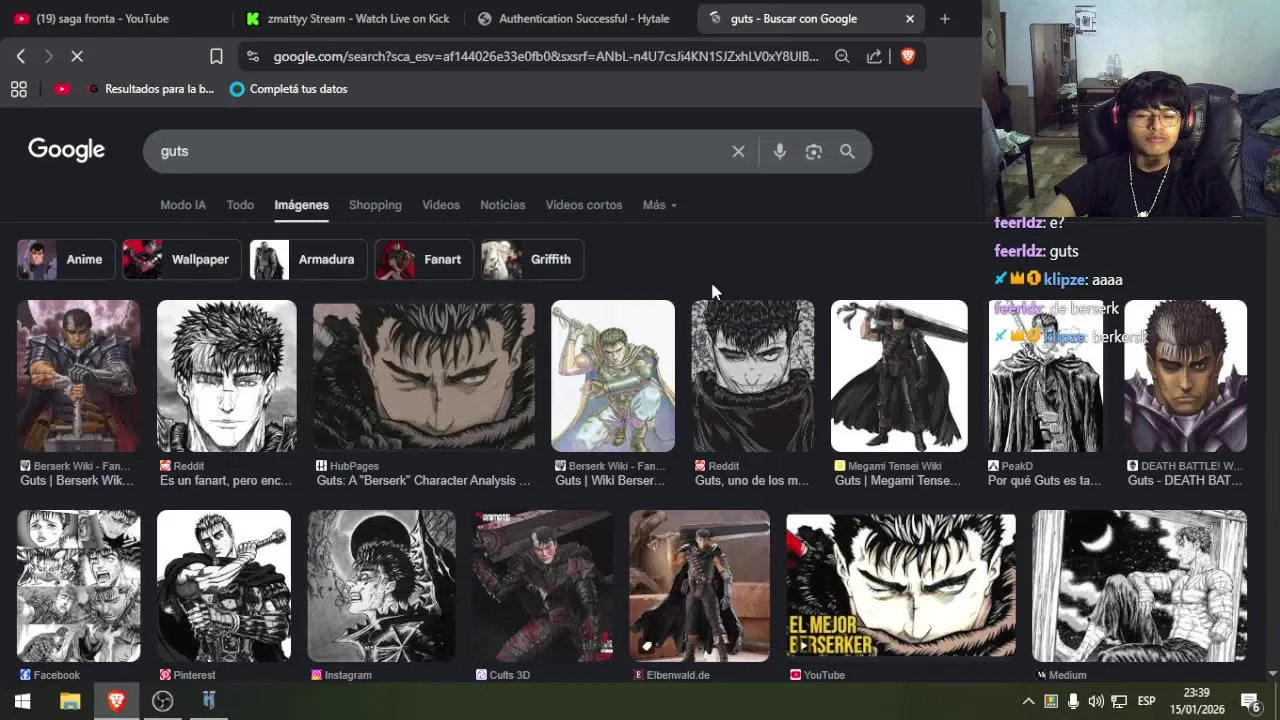
Task: Open Megami Tensei Wiki Guts thumbnail
Action: point(899,376)
